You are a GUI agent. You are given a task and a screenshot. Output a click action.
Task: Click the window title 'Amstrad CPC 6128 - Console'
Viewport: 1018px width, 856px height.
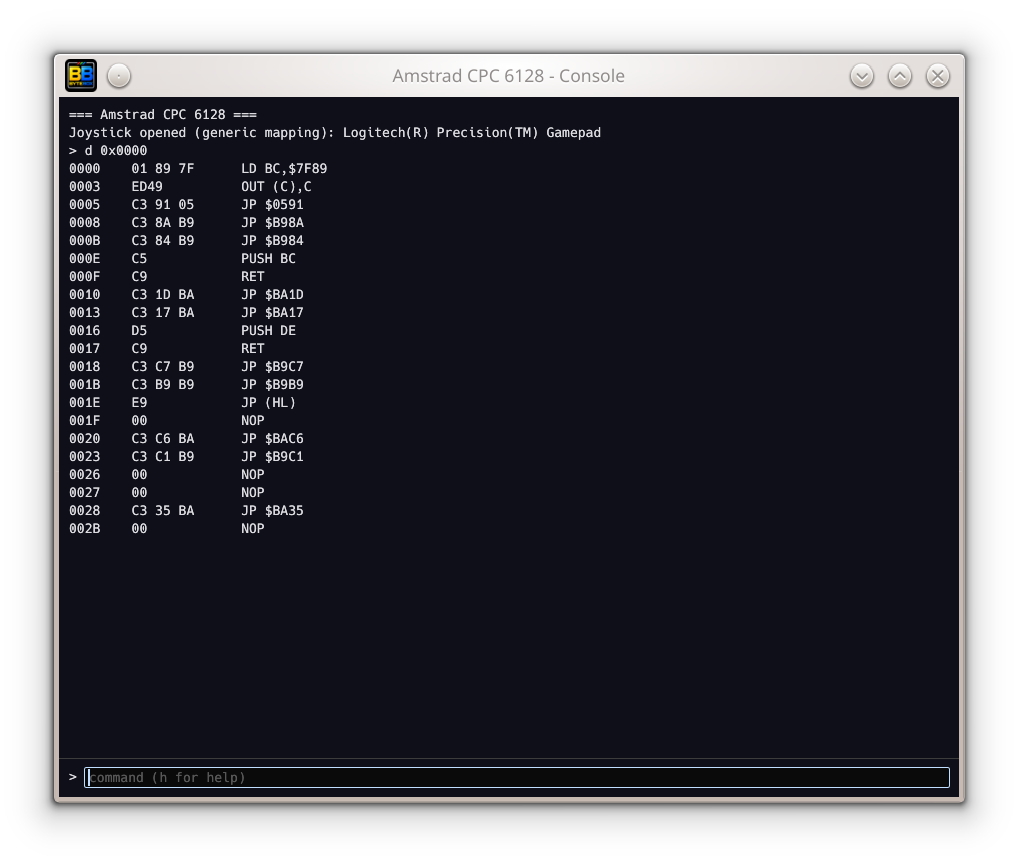click(x=508, y=76)
